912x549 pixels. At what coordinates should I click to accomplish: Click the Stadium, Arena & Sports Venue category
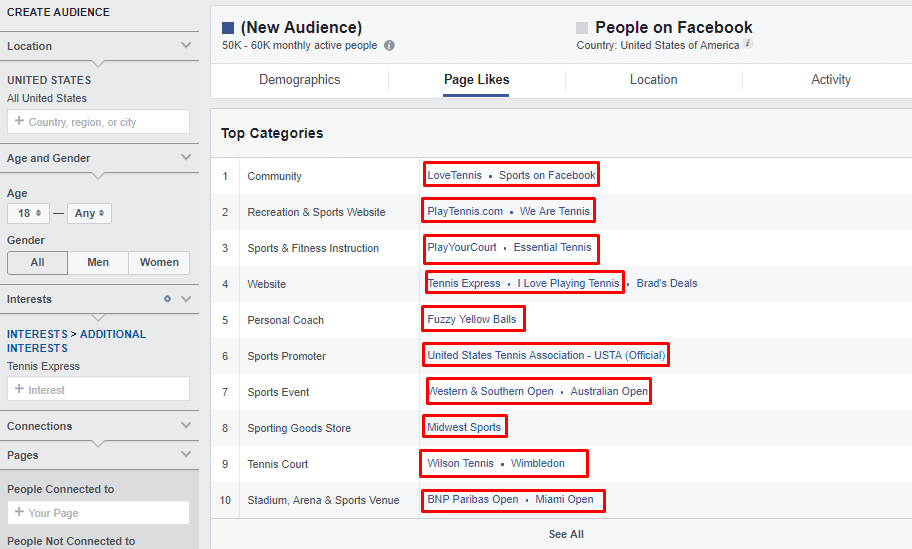pos(323,501)
